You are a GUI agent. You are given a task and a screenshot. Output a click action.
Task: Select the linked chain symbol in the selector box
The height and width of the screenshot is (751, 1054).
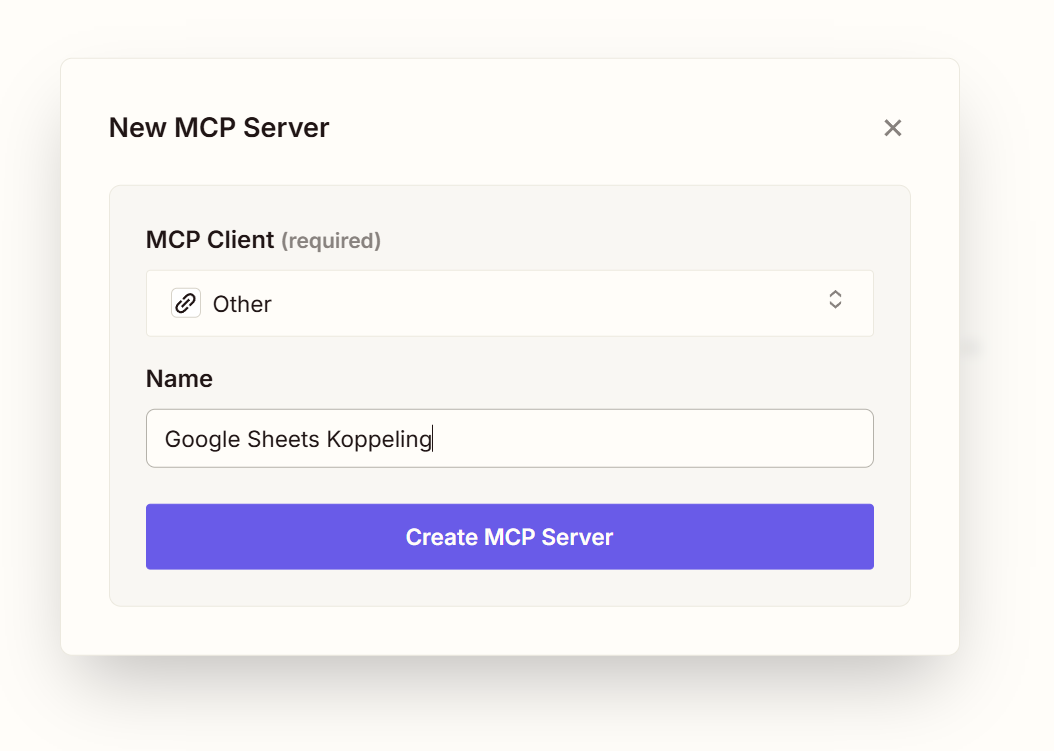[186, 303]
